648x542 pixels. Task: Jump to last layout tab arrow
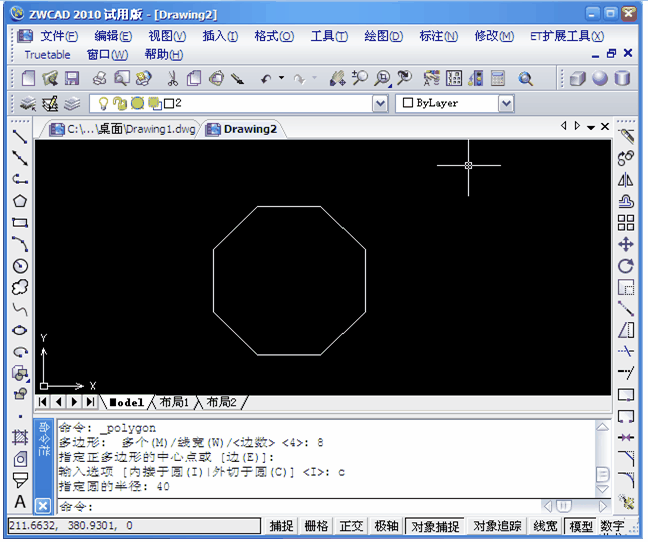coord(90,402)
